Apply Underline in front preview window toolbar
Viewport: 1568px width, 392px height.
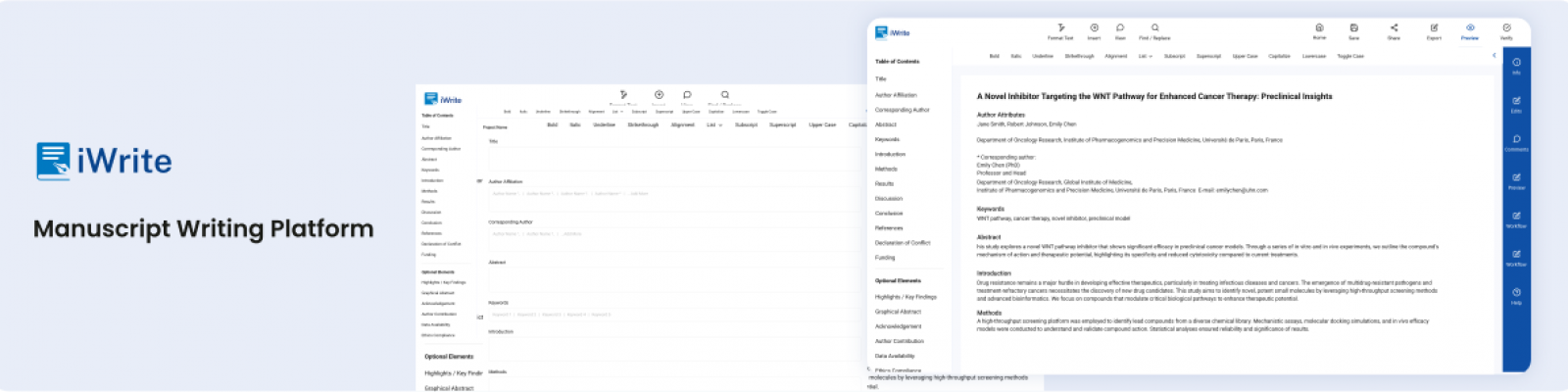tap(1043, 56)
